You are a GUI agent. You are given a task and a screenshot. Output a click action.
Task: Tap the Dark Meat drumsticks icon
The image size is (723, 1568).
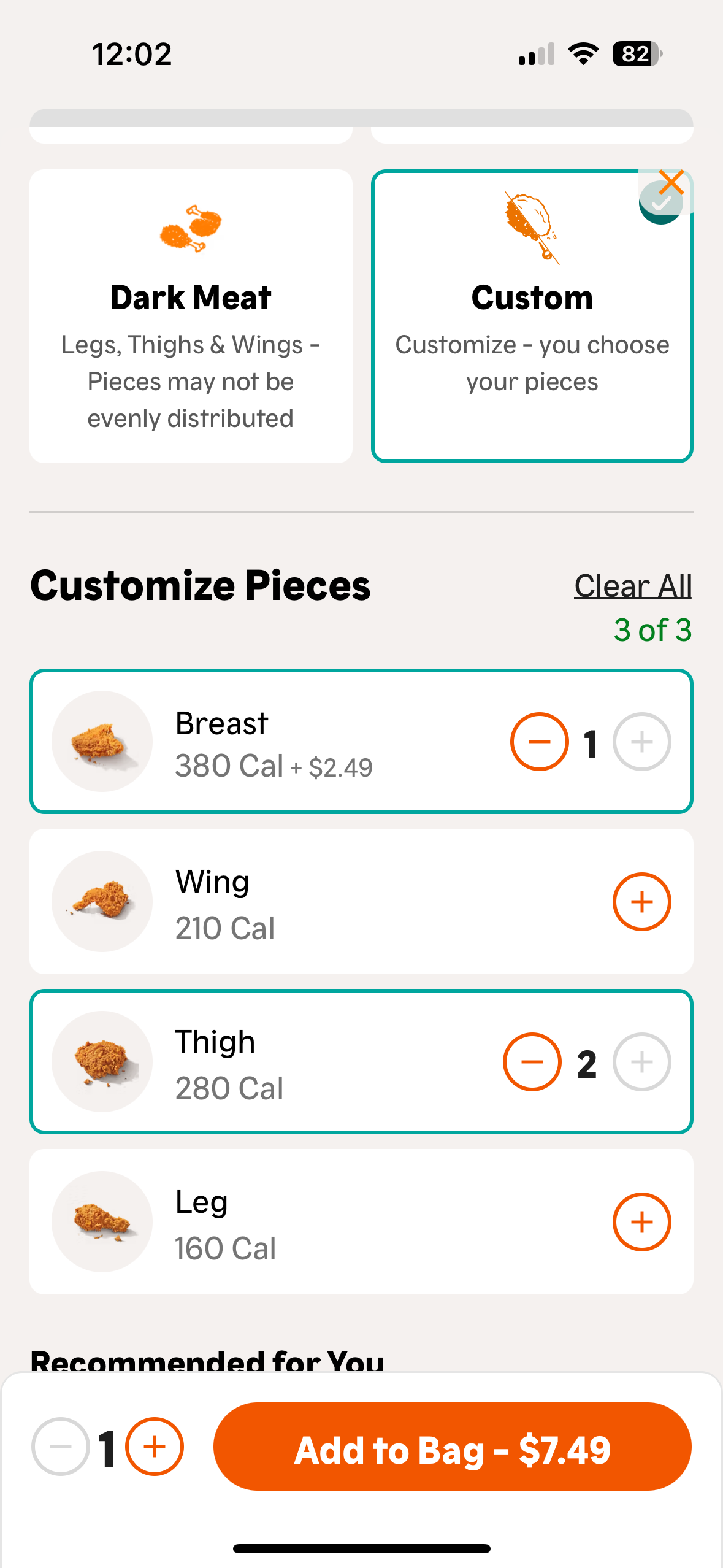(191, 228)
